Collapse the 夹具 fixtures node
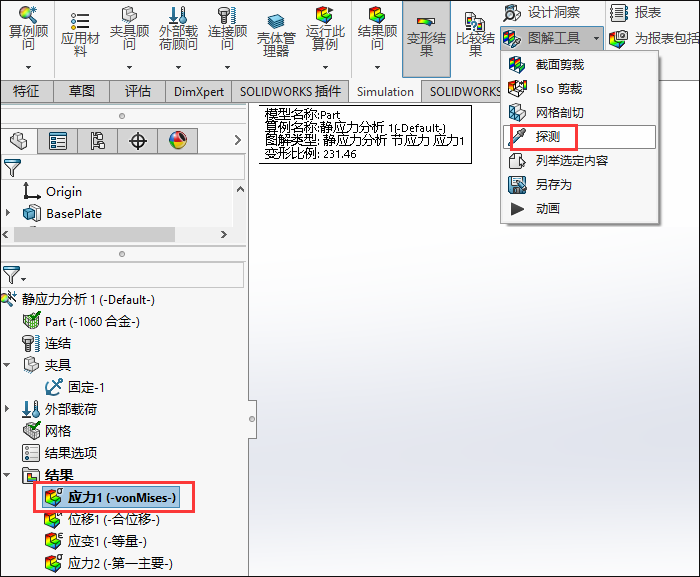 (x=7, y=365)
